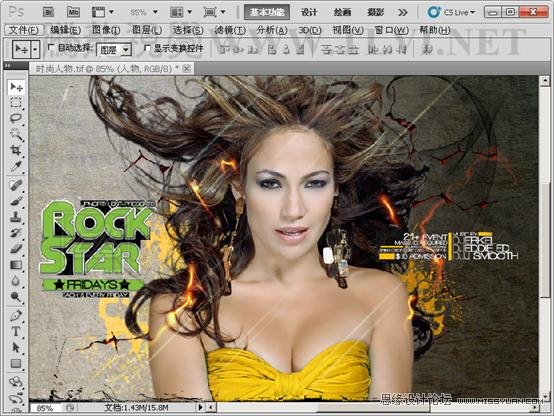Click the Photoshop Ps logo icon
The image size is (554, 416).
point(16,12)
